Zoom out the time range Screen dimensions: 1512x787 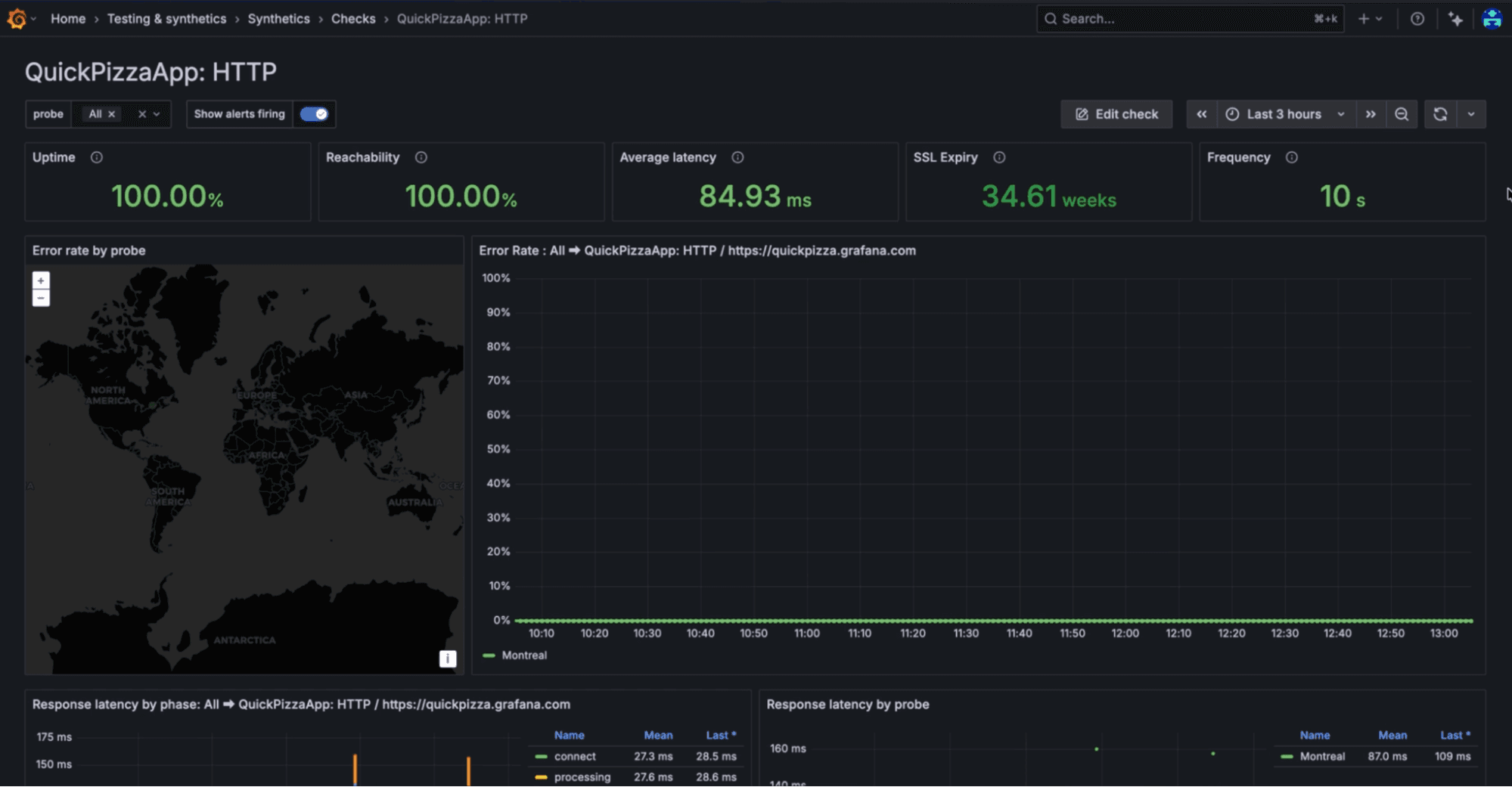click(1402, 114)
